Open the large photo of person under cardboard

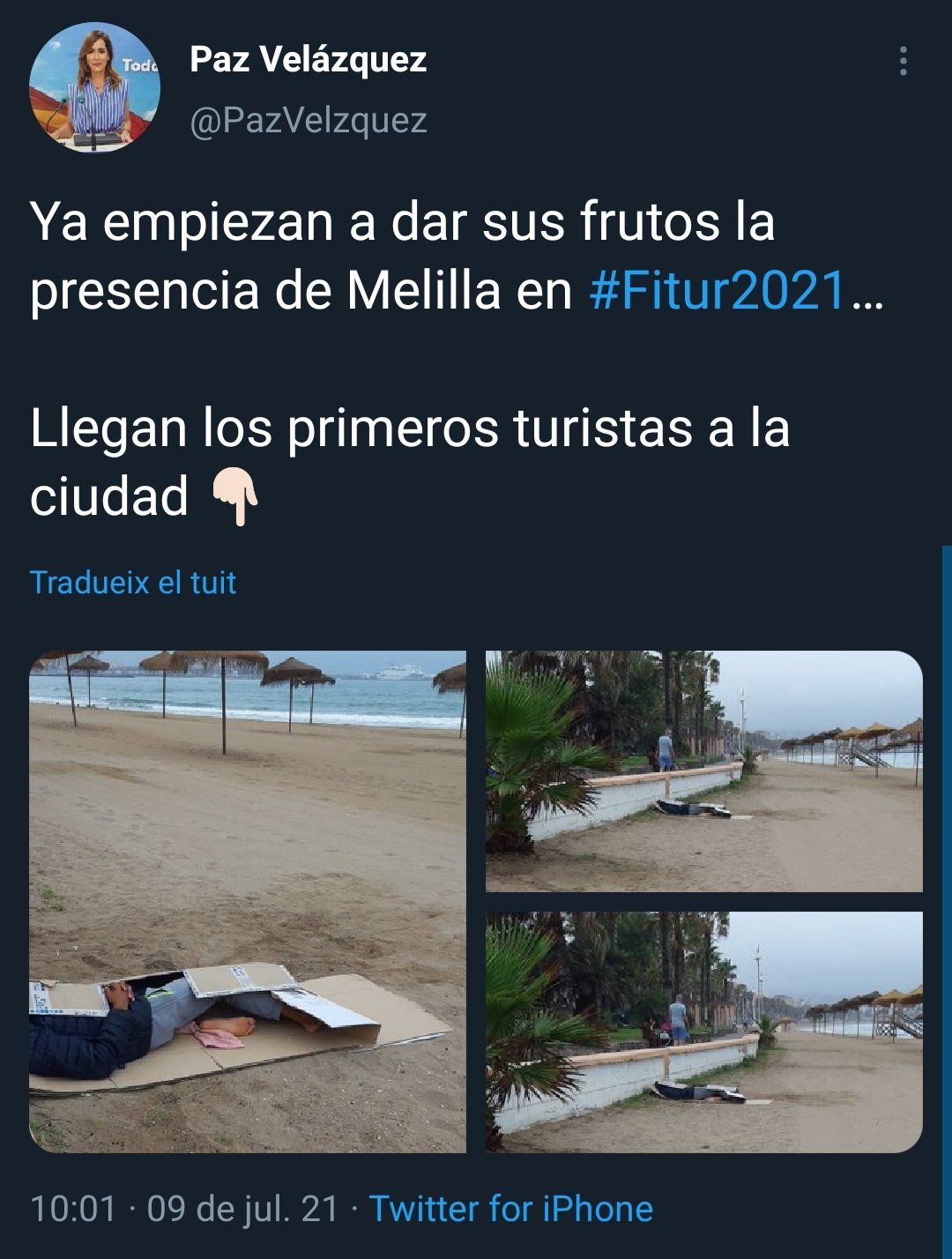(248, 901)
